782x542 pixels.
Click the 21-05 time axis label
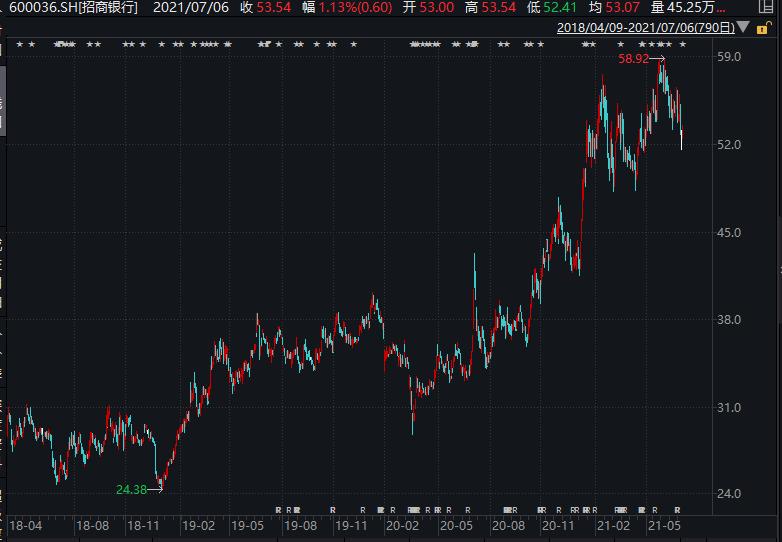665,524
